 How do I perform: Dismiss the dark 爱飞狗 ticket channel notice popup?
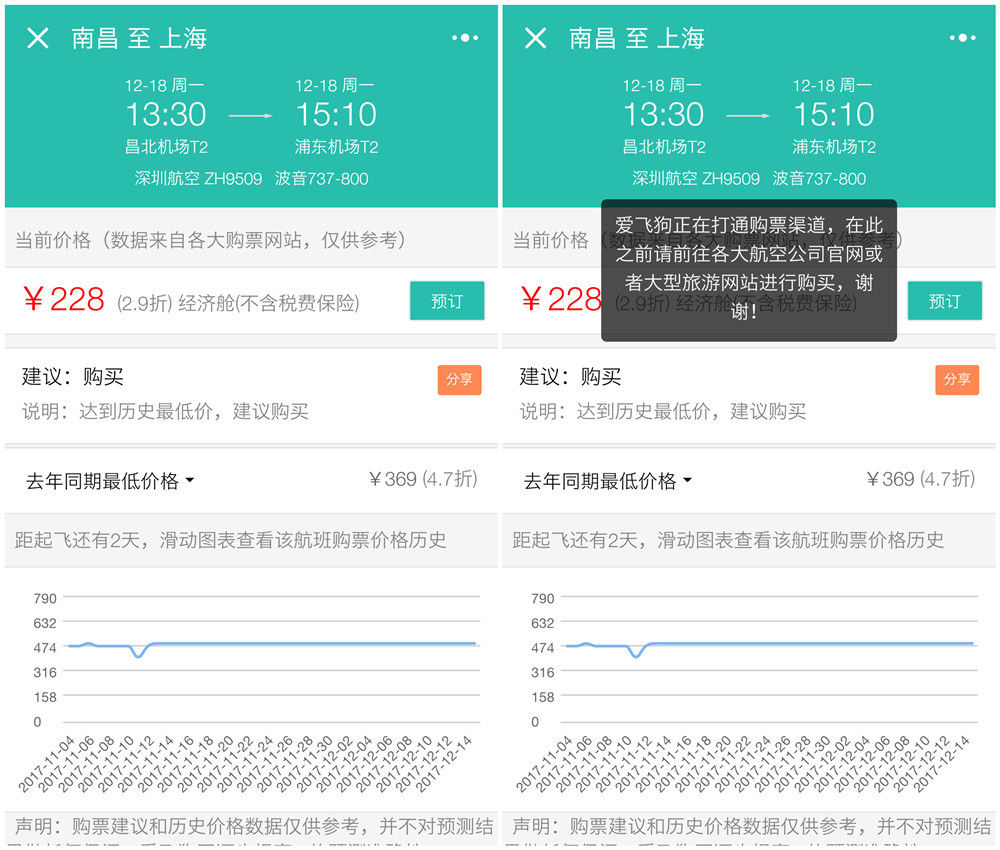click(749, 270)
